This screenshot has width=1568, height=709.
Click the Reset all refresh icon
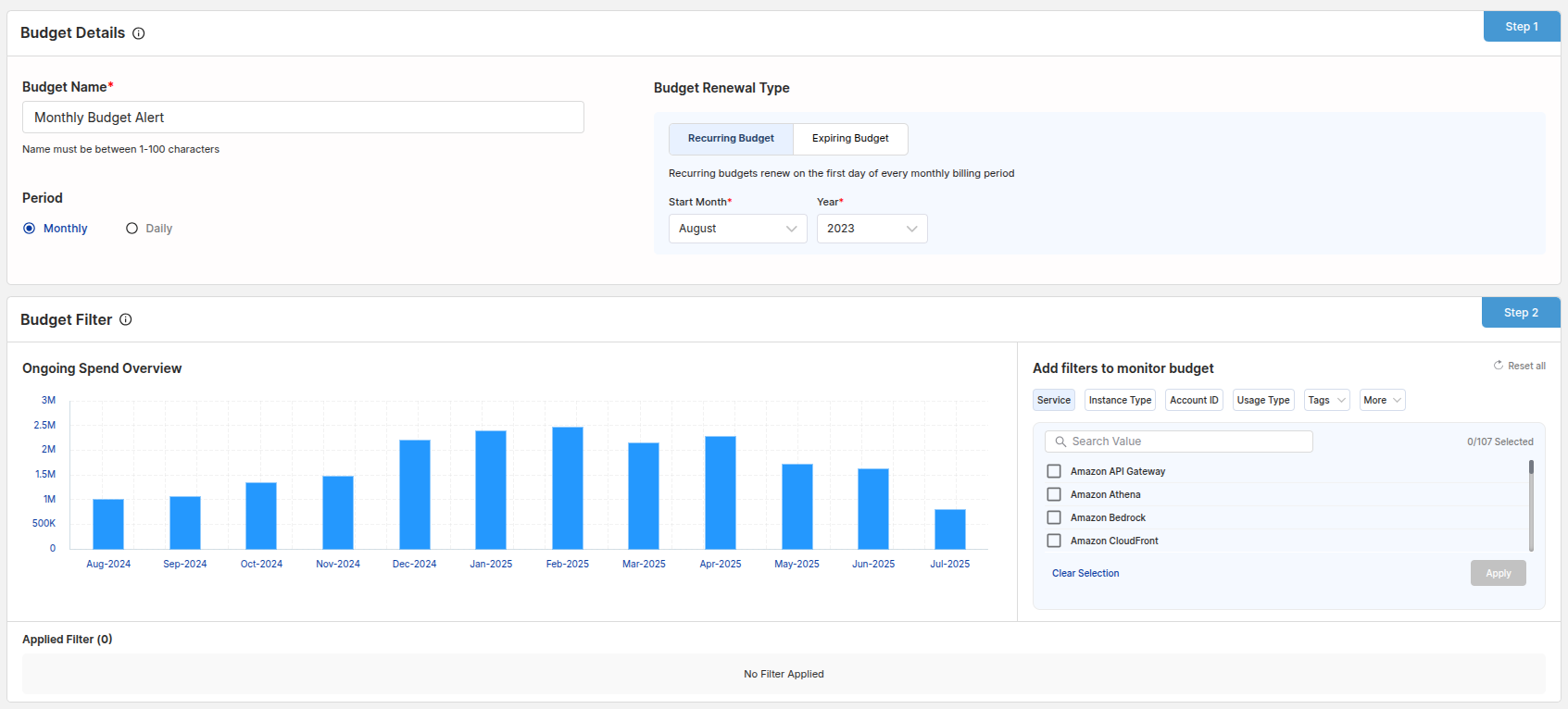[x=1498, y=366]
